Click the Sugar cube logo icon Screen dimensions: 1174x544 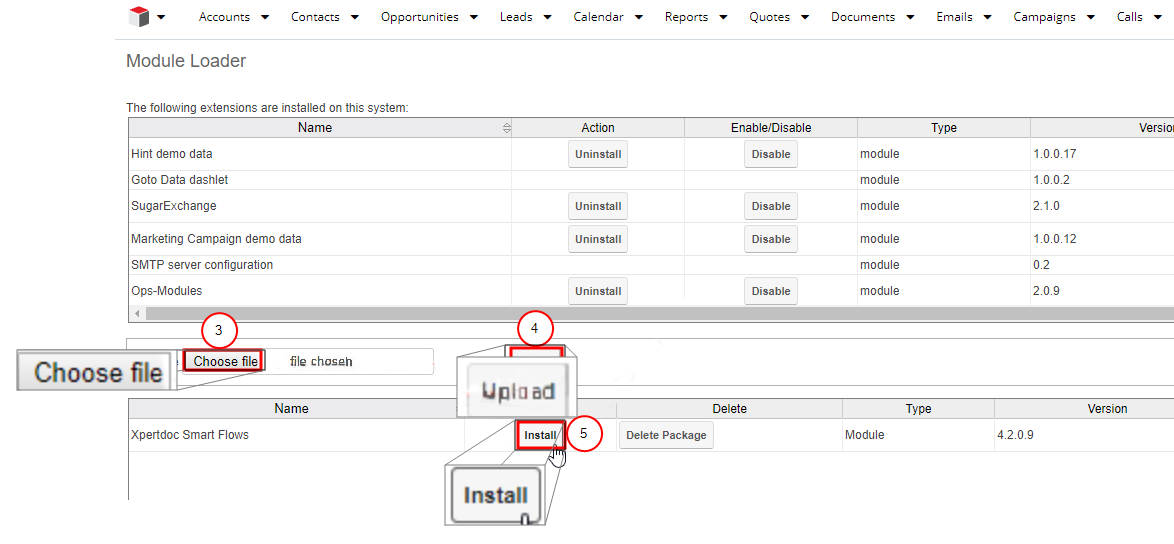click(139, 16)
